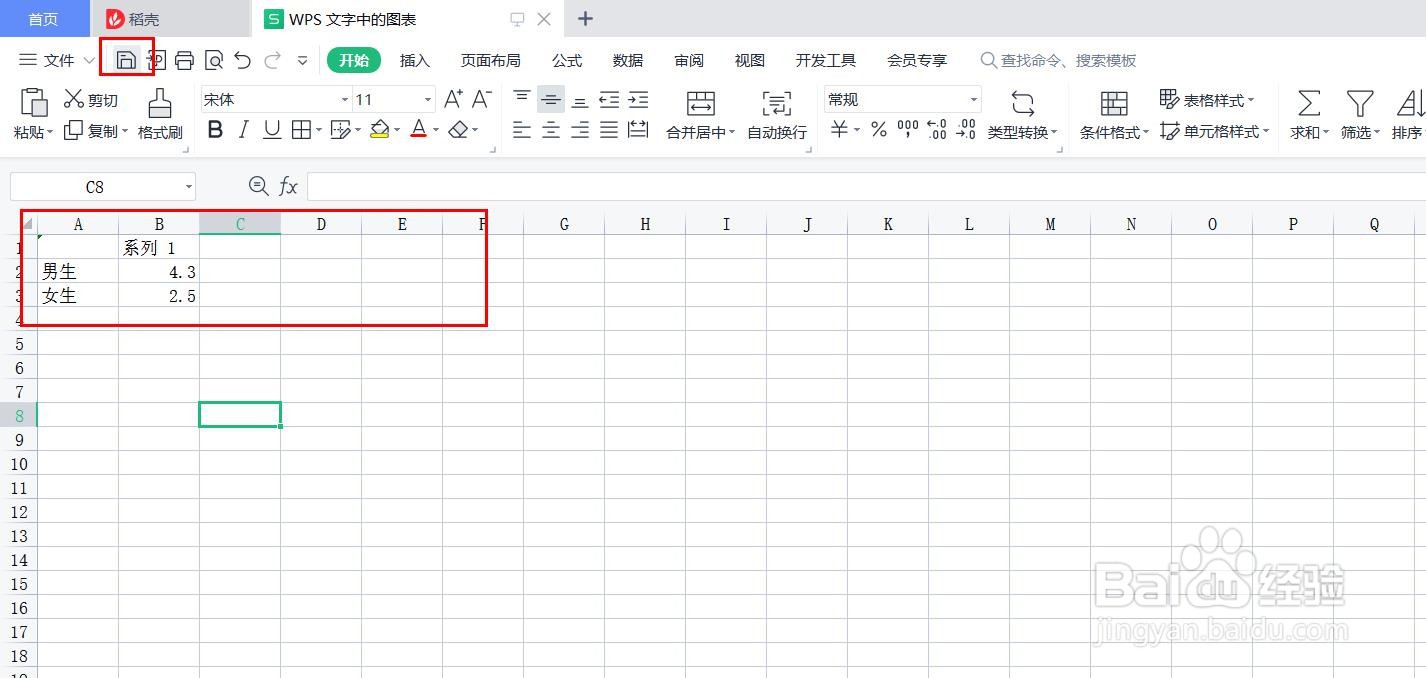Toggle Wrap Text 自动换行
This screenshot has height=678, width=1426.
point(777,114)
